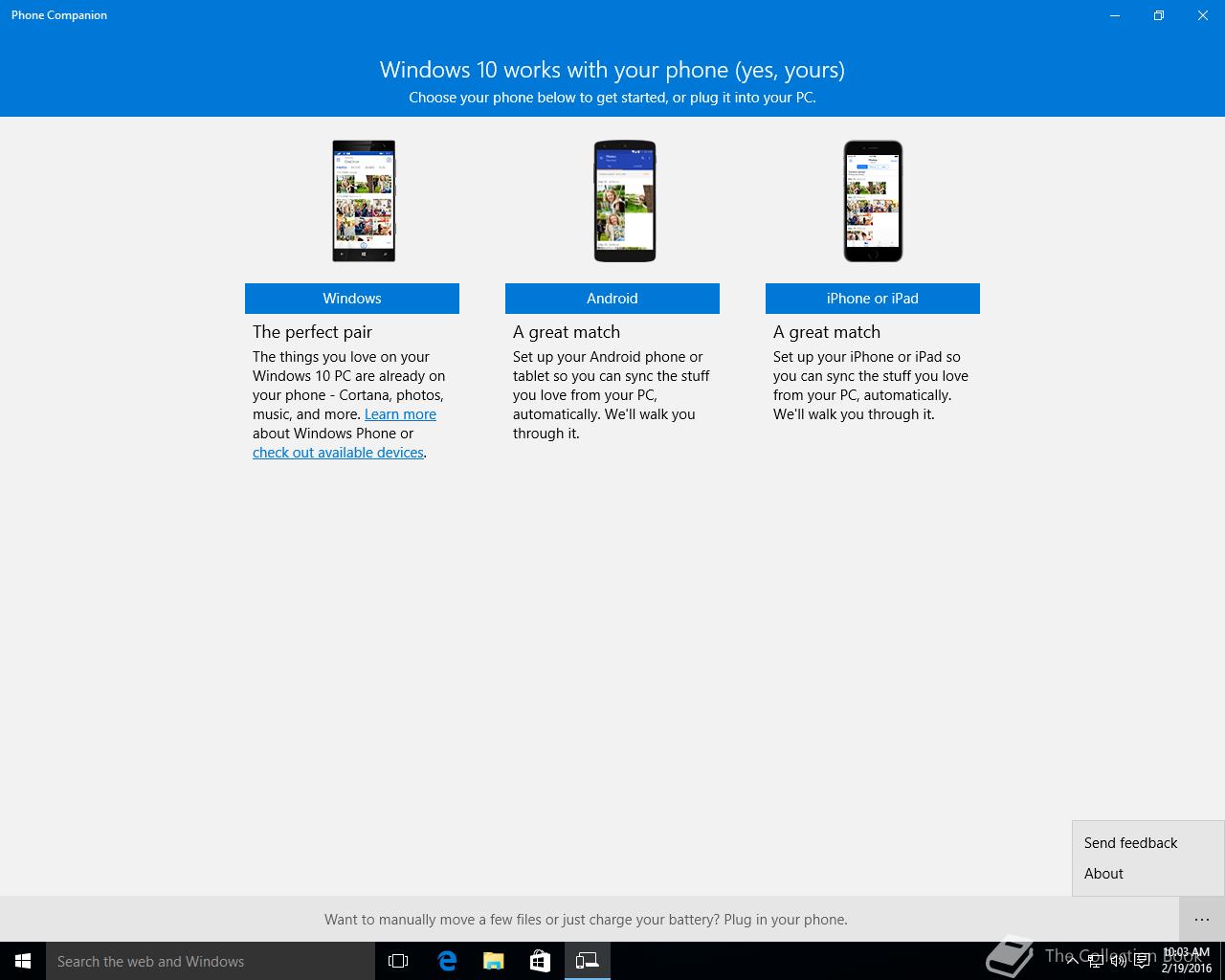Click "A great match" under Android

coord(567,332)
